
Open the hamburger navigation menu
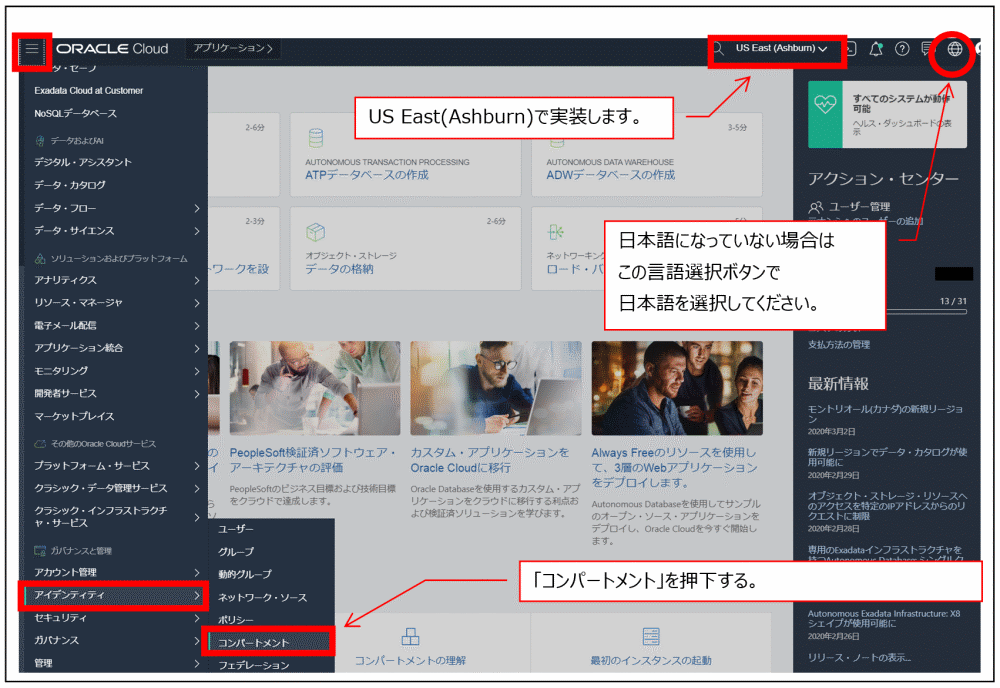coord(31,49)
